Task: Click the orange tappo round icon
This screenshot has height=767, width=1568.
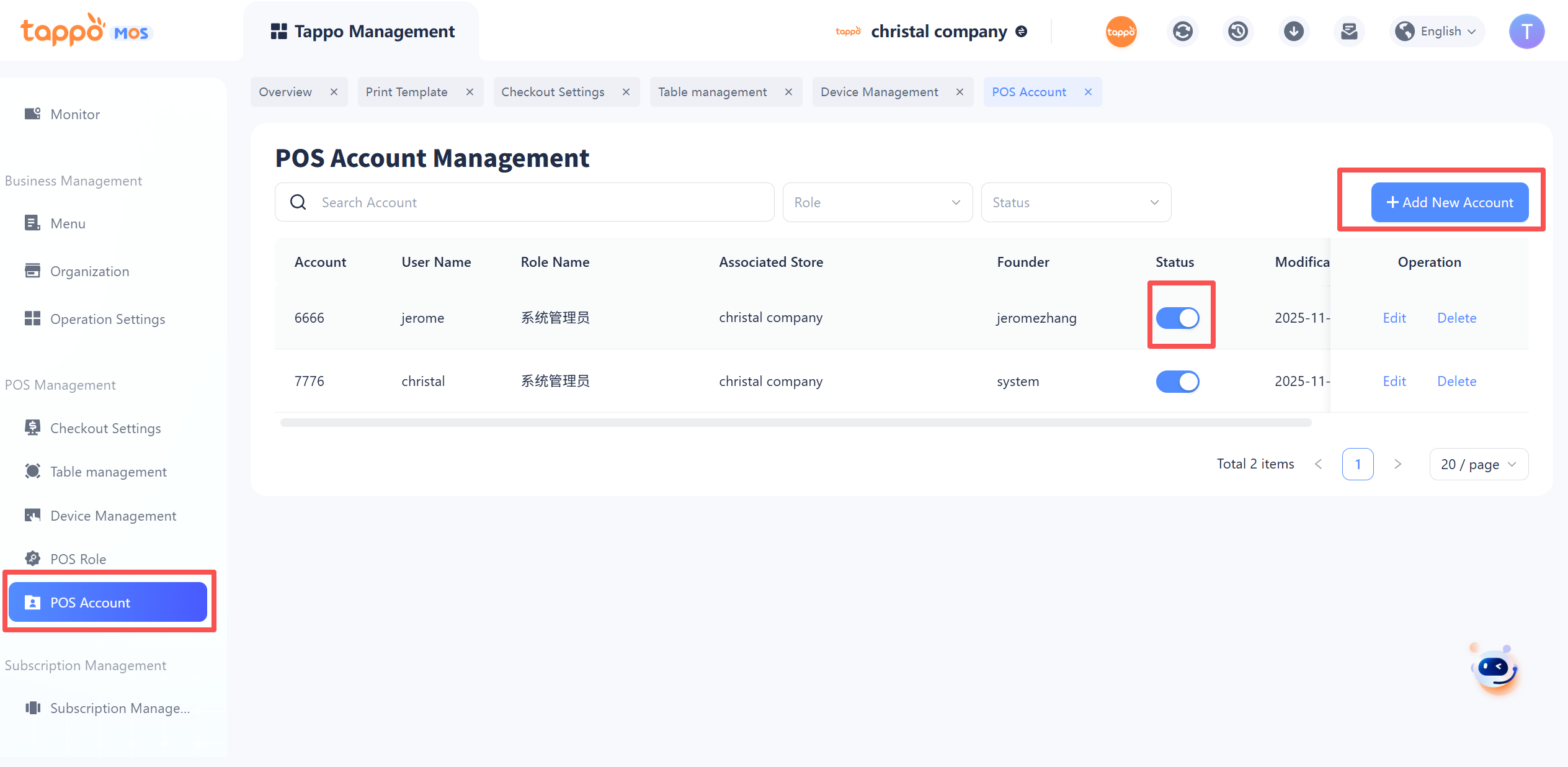Action: [x=1121, y=31]
